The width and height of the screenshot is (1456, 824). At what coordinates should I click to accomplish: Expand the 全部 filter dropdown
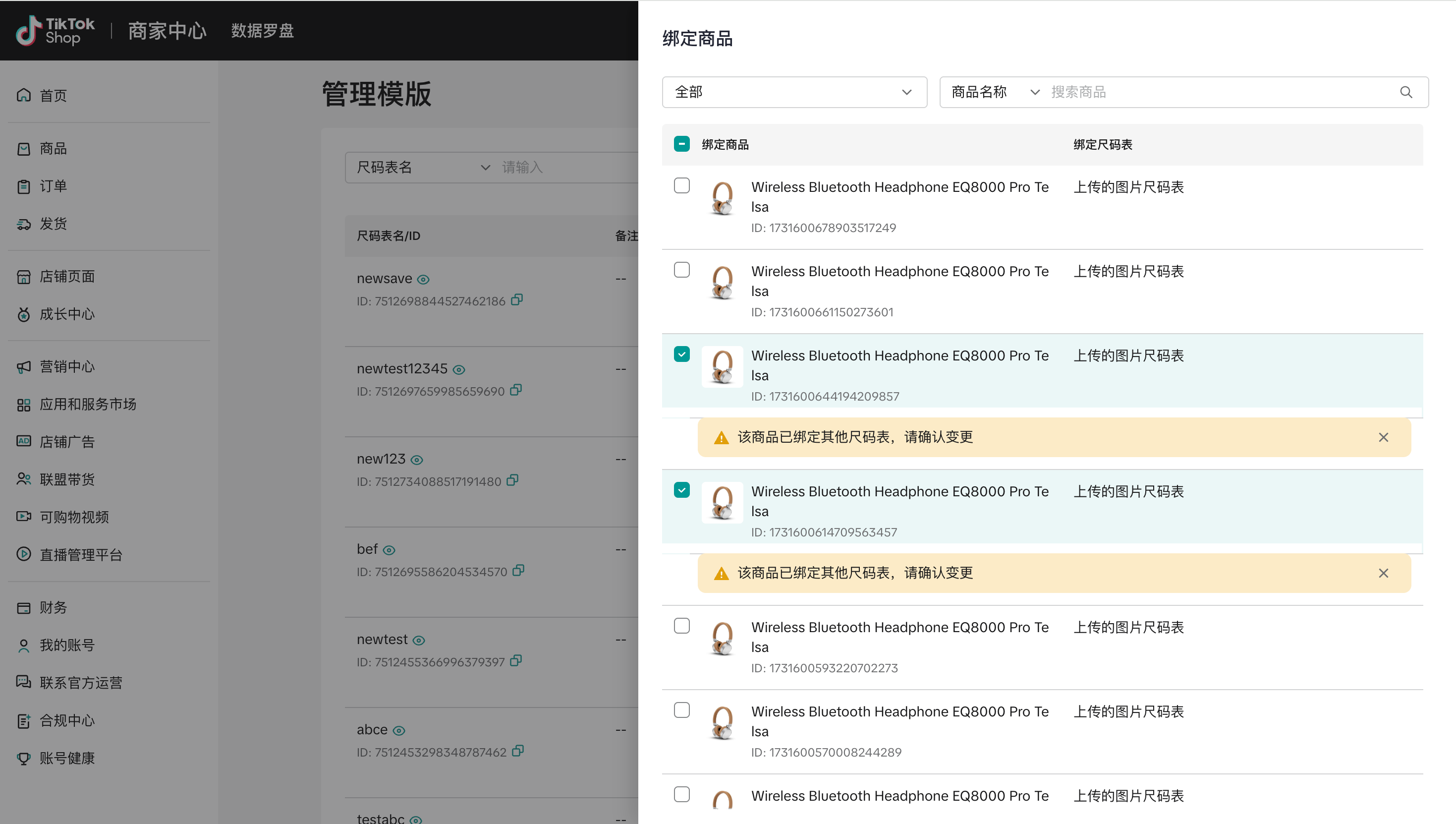[793, 92]
